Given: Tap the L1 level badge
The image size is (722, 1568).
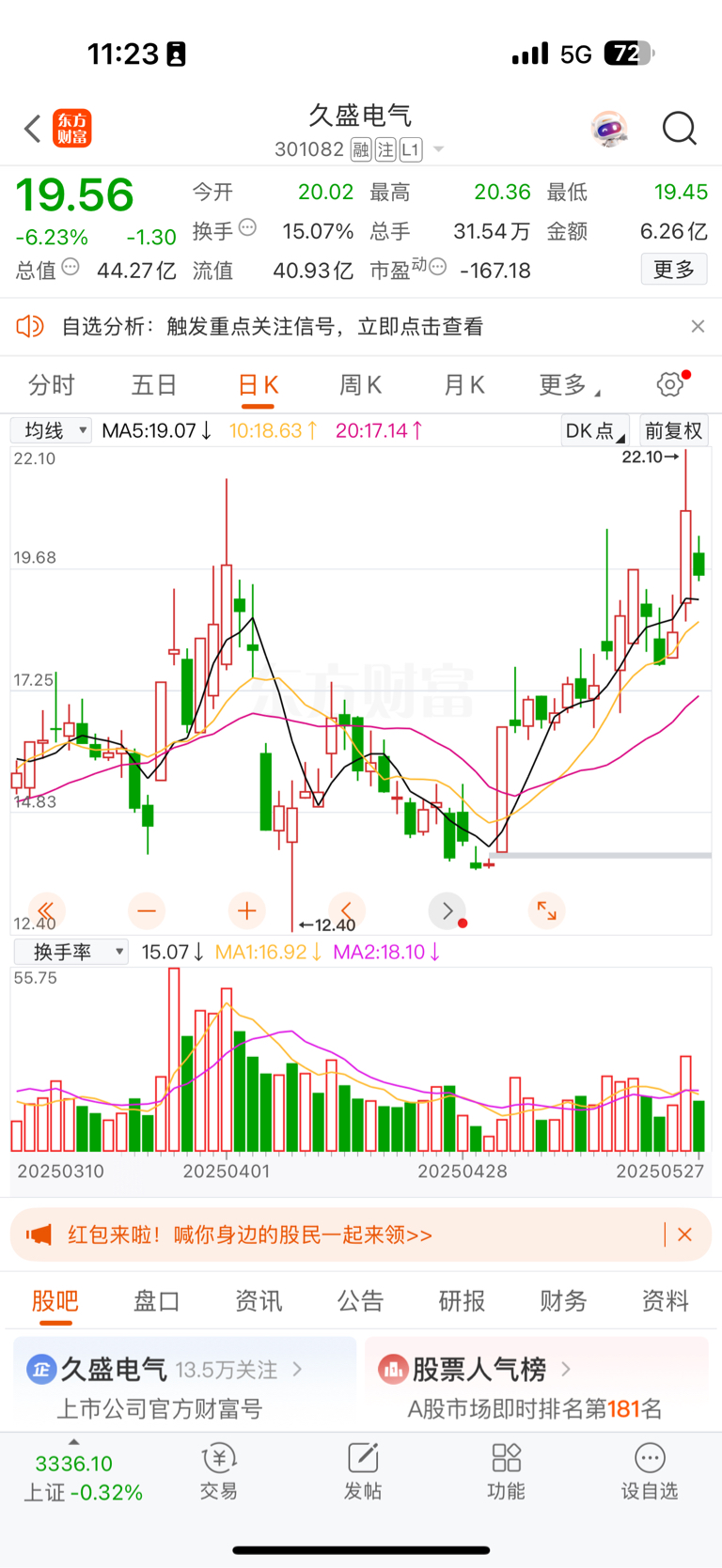Looking at the screenshot, I should pyautogui.click(x=411, y=149).
